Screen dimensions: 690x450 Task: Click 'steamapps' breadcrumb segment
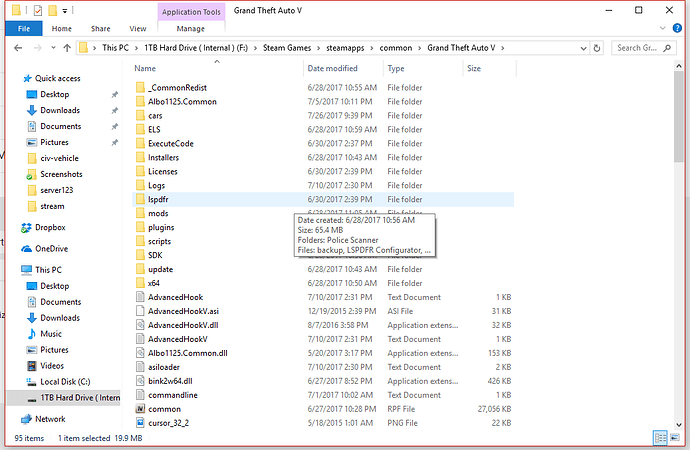pos(345,48)
